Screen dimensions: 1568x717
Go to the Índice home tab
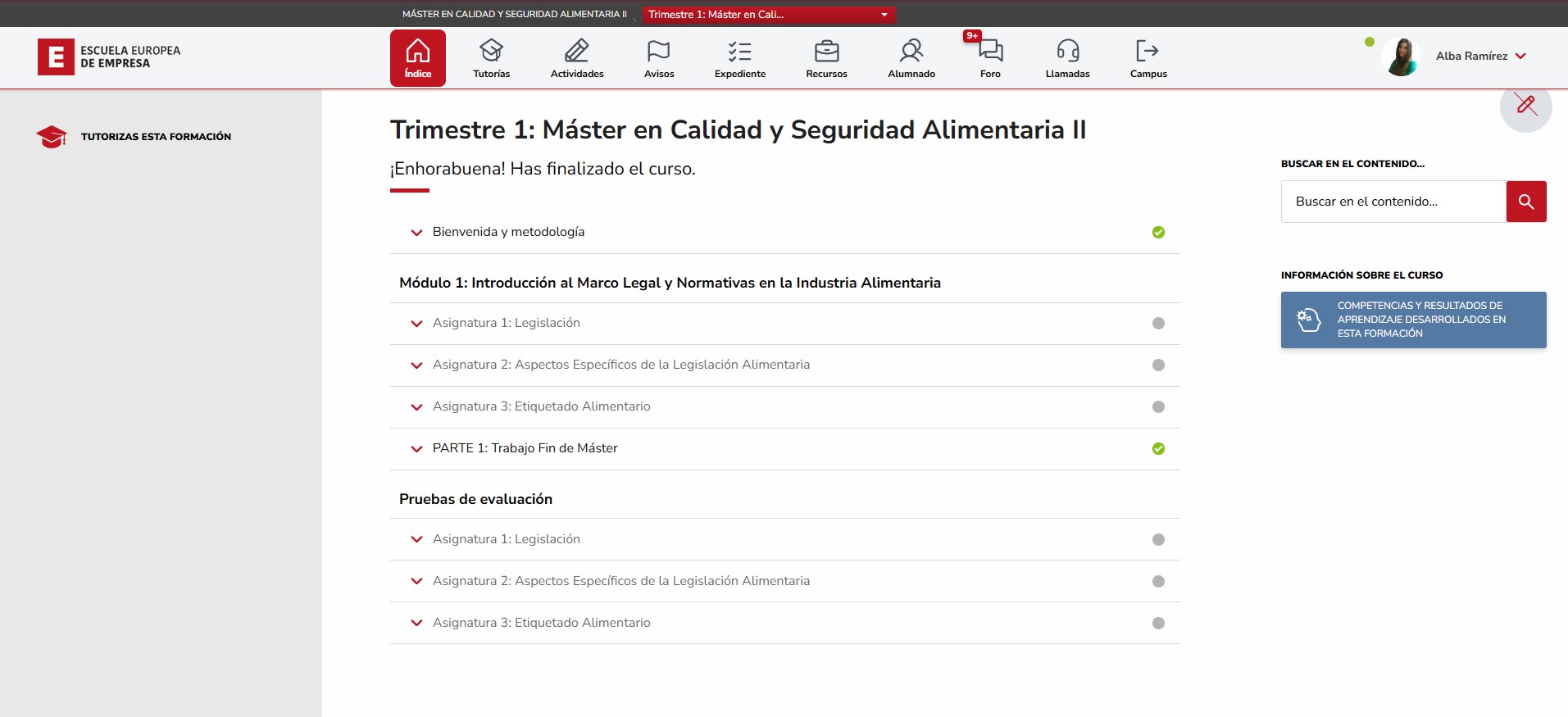[417, 58]
